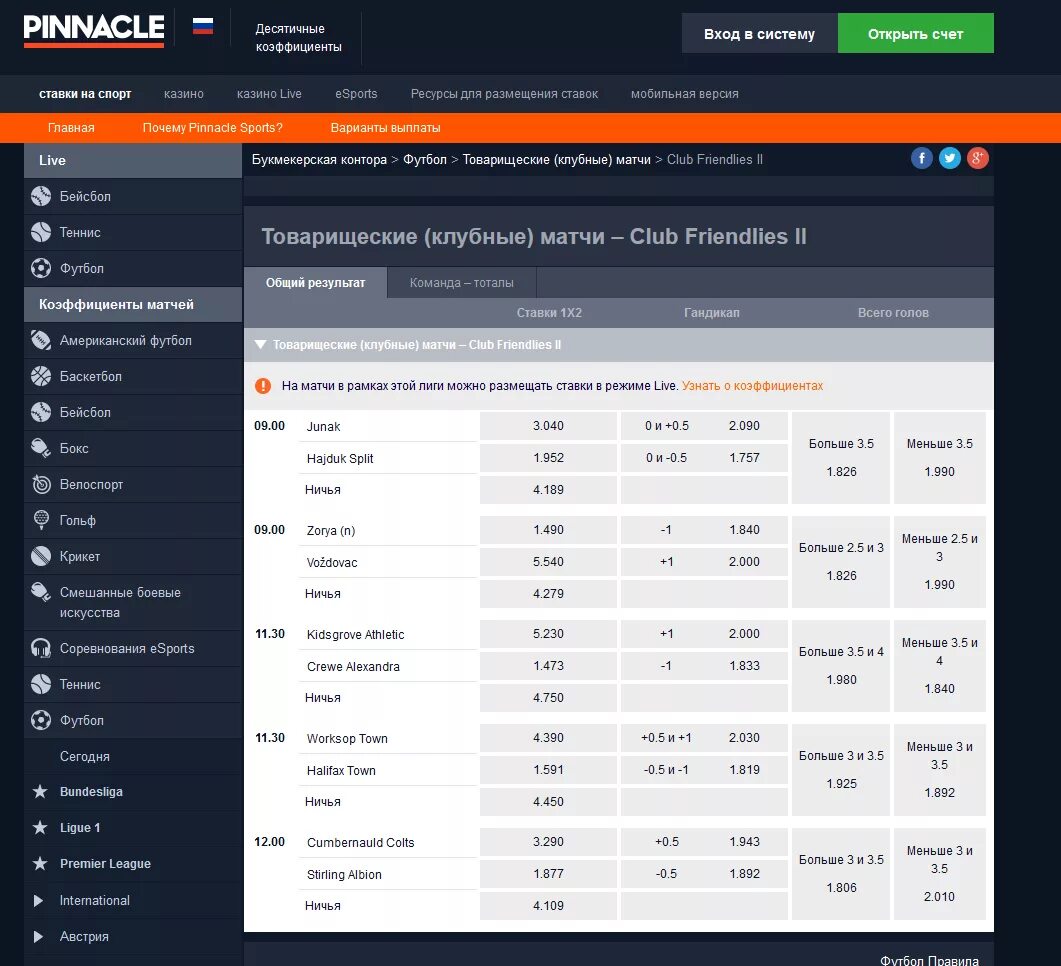Select Больше 3.5 at 1.826 for Junak match
This screenshot has height=966, width=1061.
click(841, 458)
